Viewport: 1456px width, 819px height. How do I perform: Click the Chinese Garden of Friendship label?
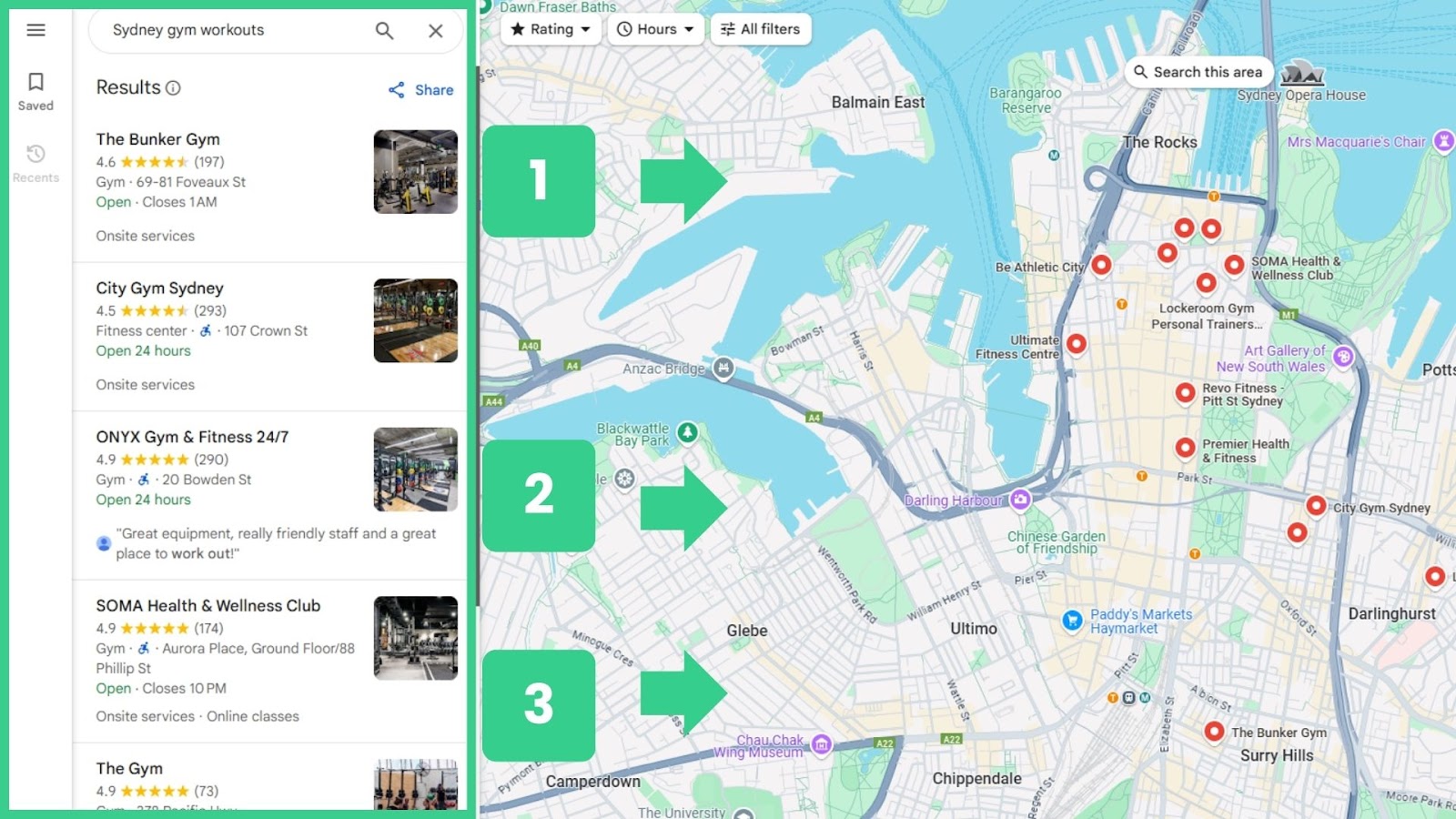(1057, 542)
